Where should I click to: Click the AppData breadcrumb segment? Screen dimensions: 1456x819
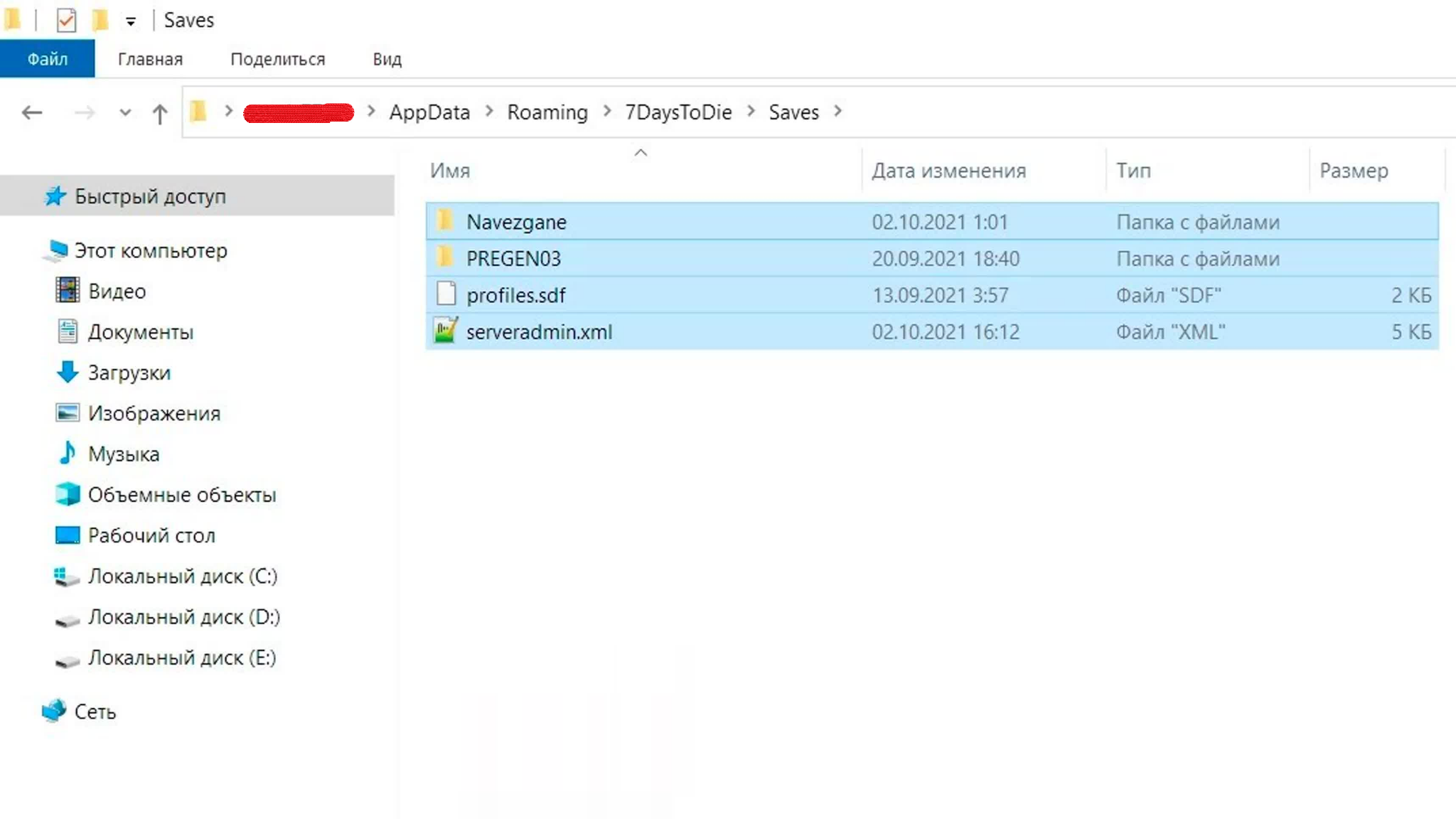(429, 112)
